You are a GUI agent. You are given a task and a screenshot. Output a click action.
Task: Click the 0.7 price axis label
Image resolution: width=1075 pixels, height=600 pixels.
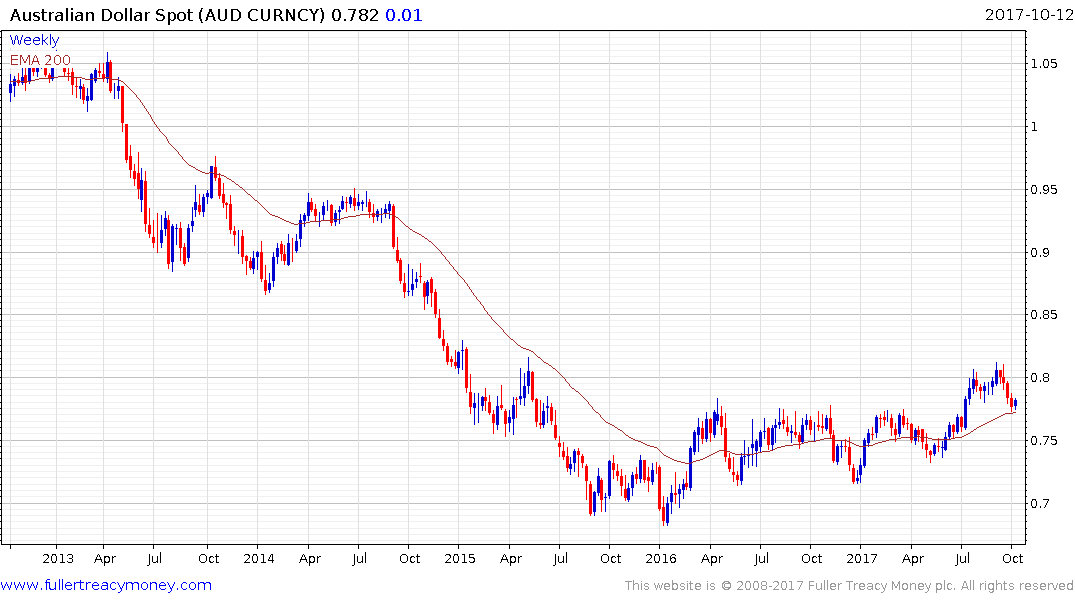click(1040, 504)
